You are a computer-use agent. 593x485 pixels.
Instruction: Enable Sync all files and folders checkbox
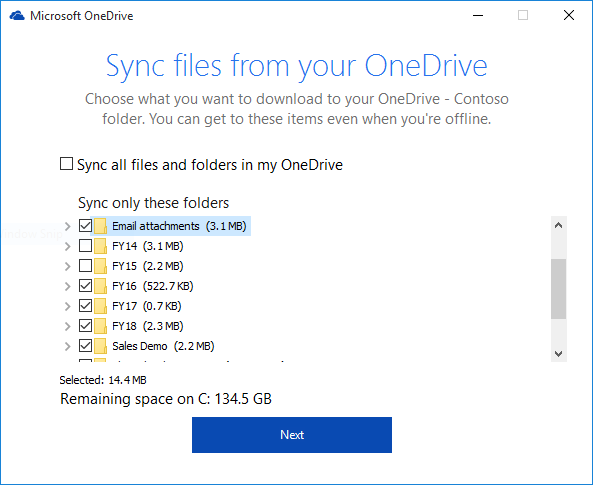pos(66,164)
